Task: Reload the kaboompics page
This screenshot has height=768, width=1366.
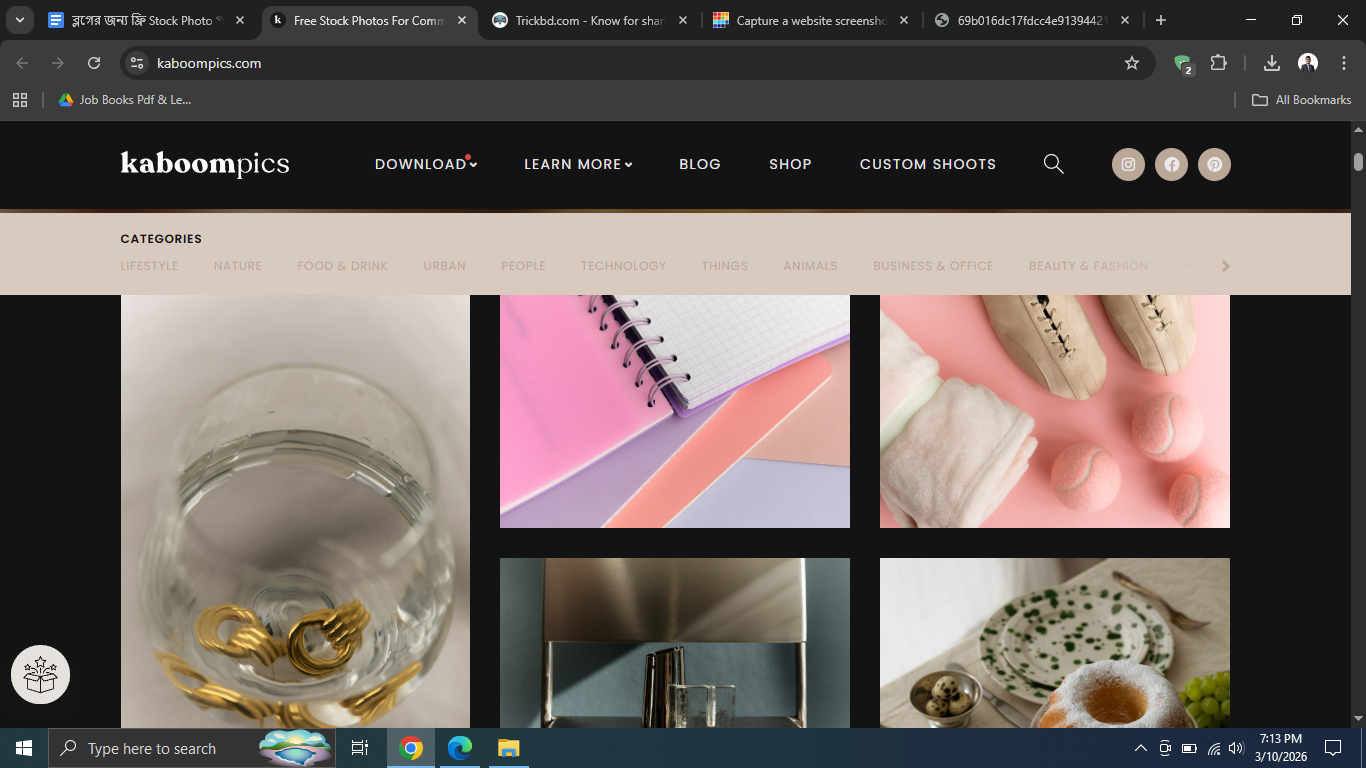Action: (94, 63)
